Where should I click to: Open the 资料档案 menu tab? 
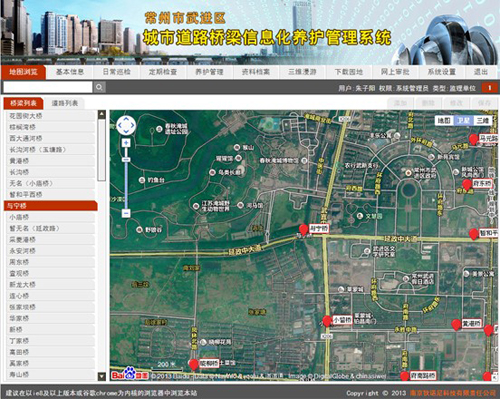(x=256, y=72)
